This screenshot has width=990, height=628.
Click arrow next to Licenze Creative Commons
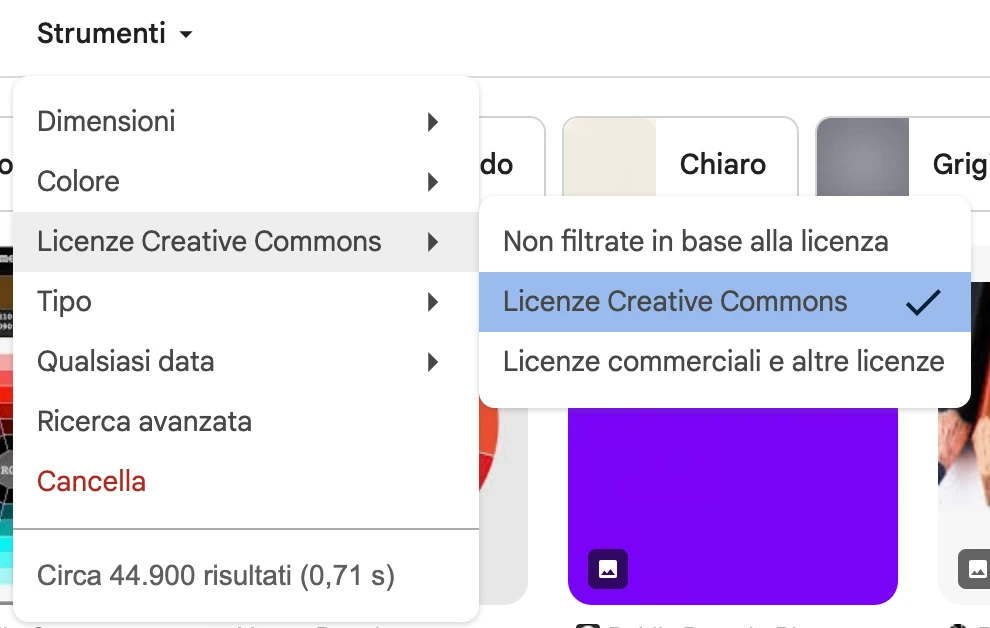[x=432, y=242]
